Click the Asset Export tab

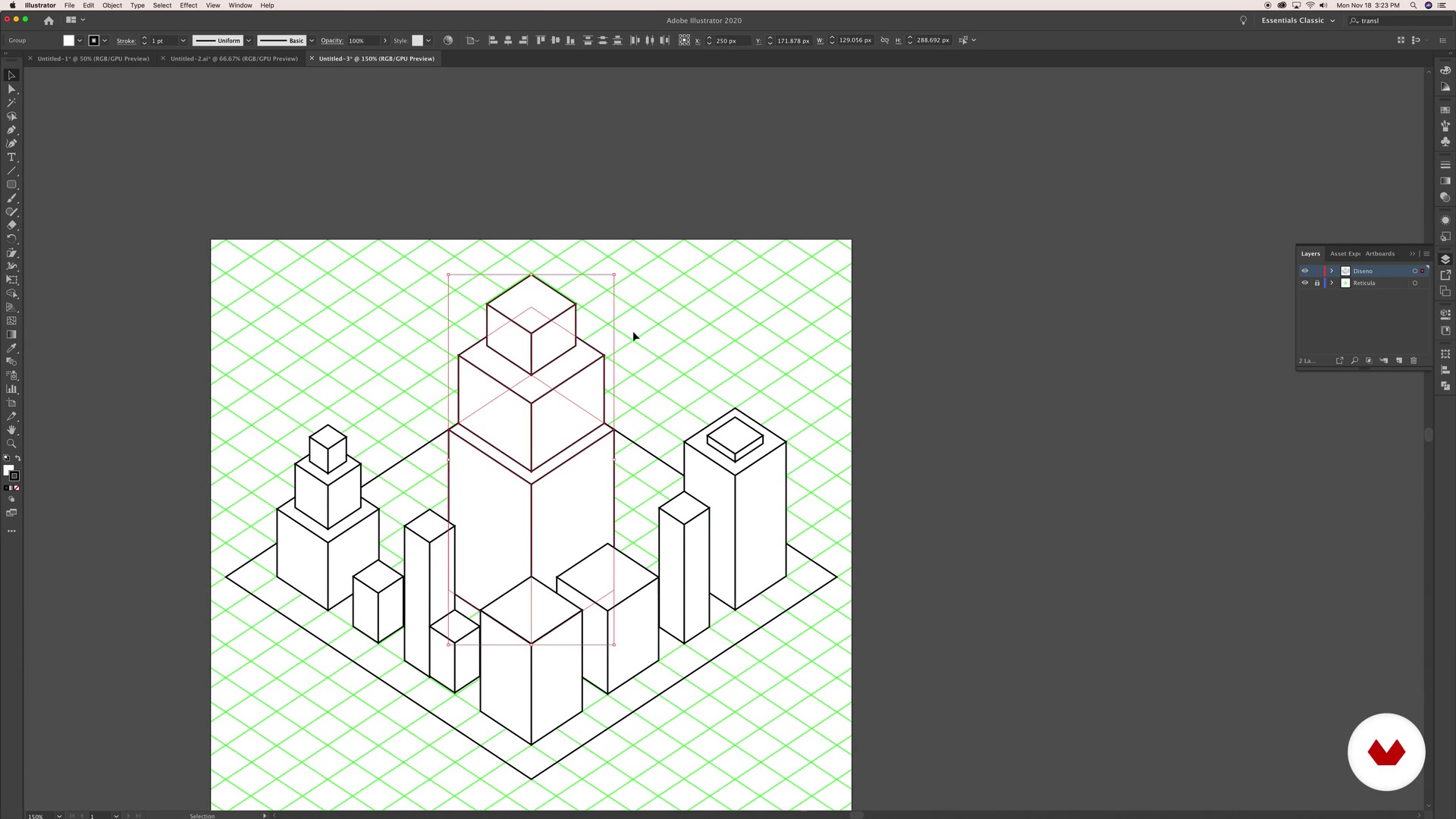click(1345, 254)
